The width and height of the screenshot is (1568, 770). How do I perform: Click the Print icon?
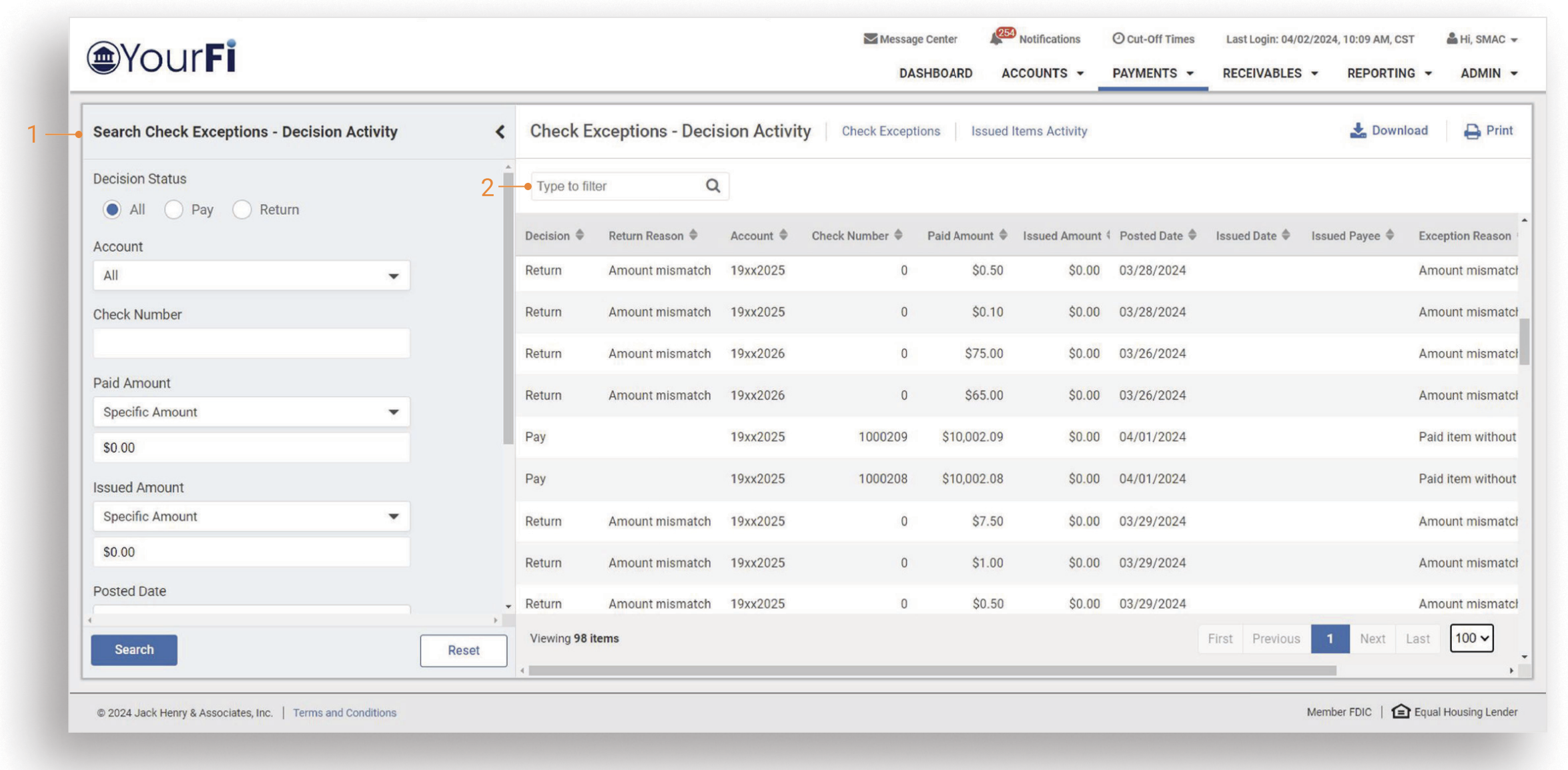(x=1472, y=131)
